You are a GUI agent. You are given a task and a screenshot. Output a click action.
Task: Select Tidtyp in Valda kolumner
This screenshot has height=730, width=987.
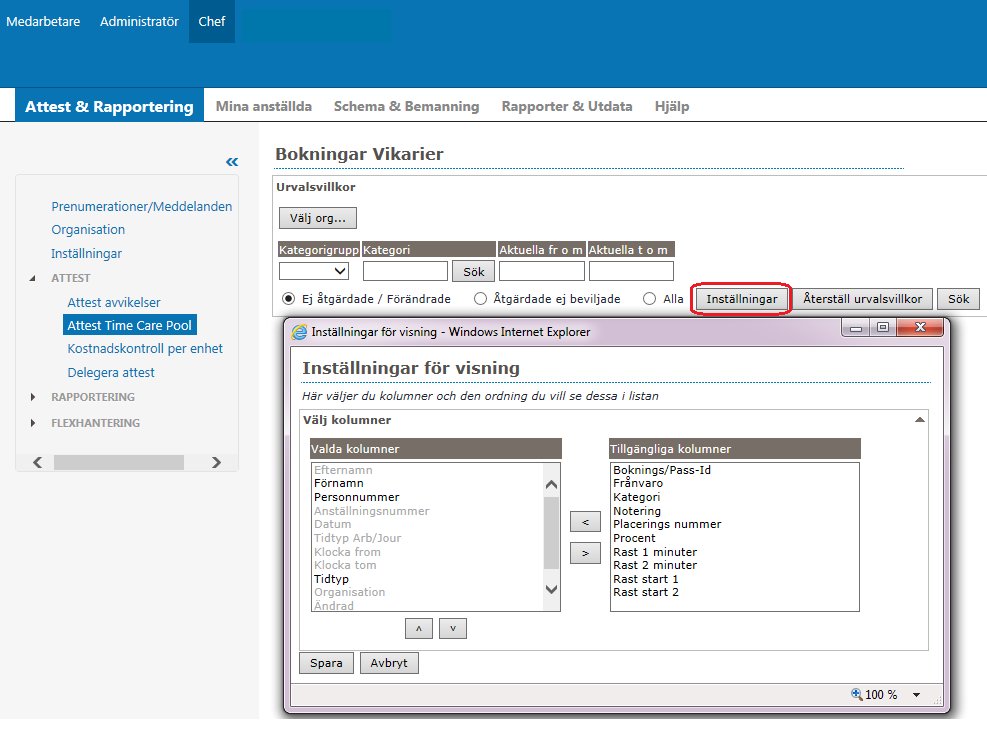click(x=331, y=579)
